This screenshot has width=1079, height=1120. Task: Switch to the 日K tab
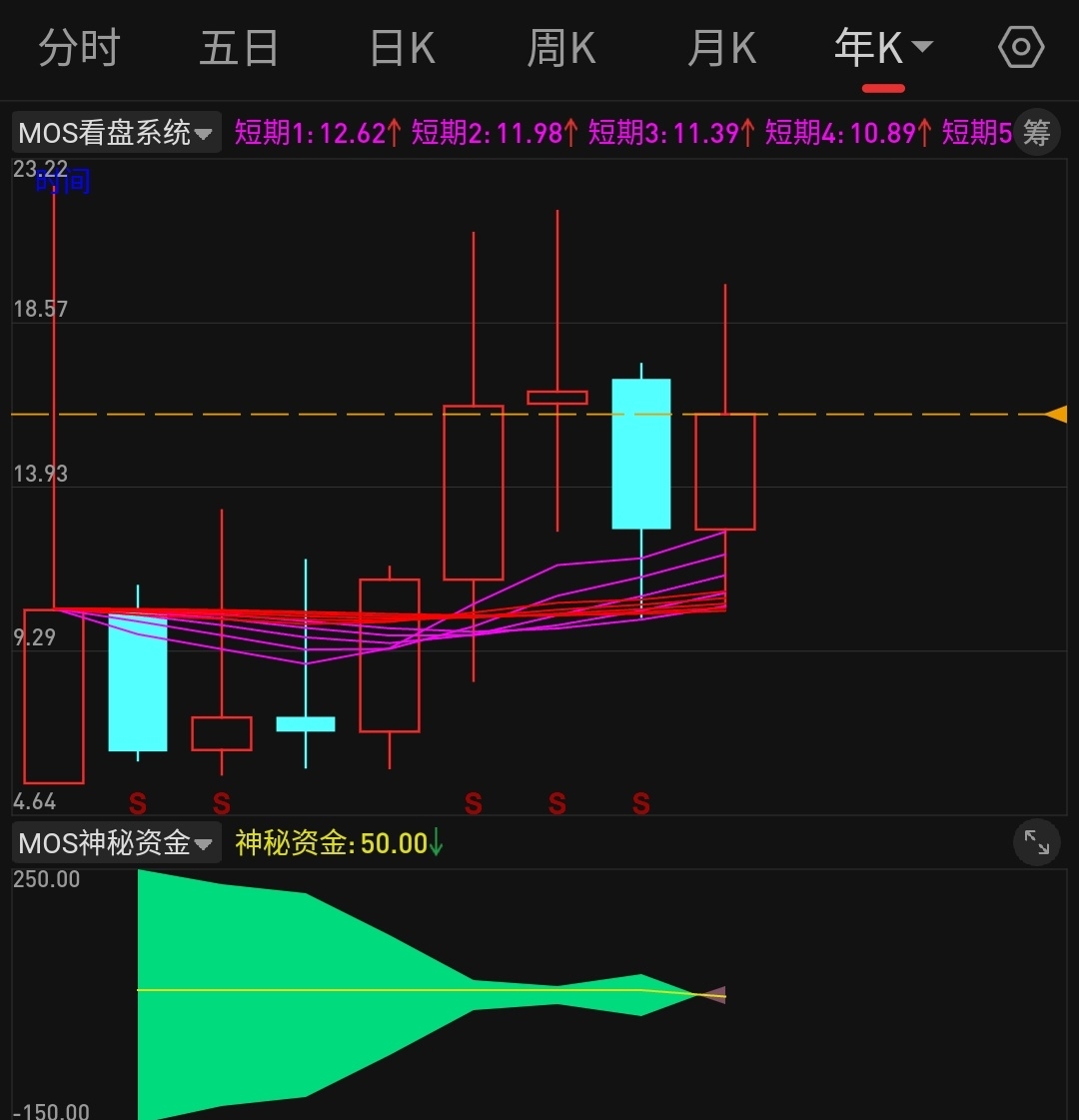click(403, 48)
